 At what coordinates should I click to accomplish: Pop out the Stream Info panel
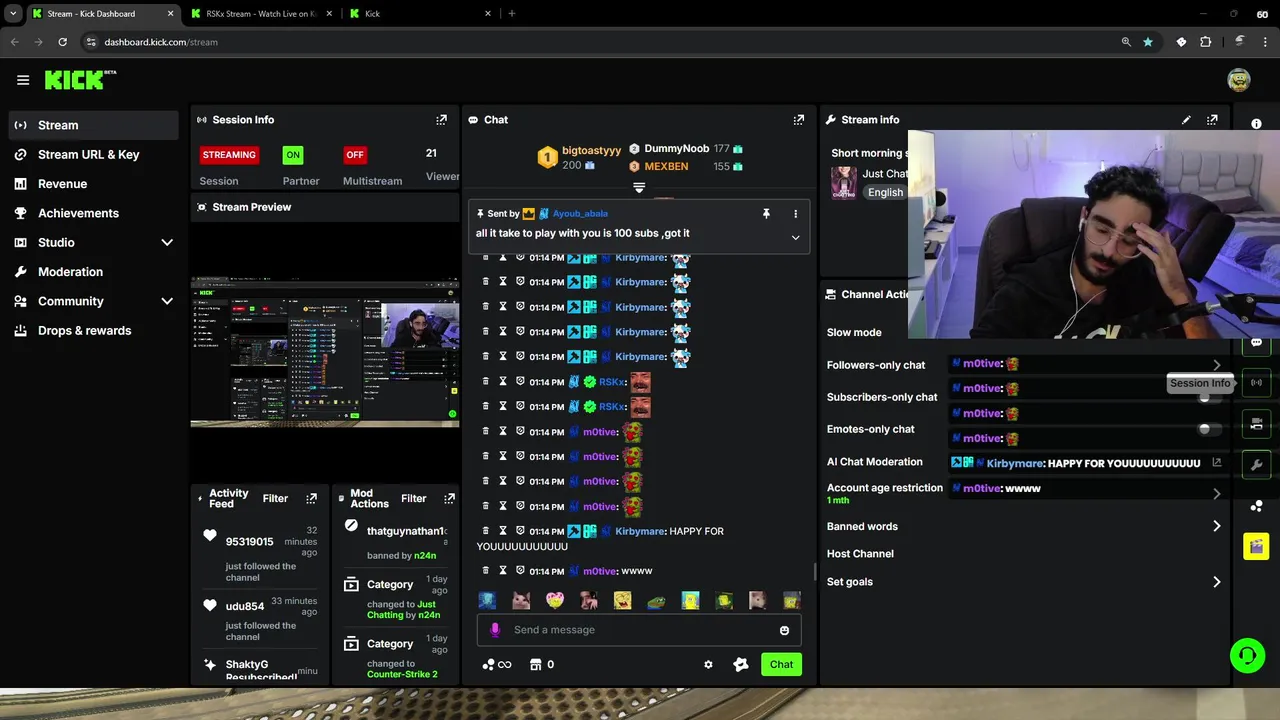pyautogui.click(x=1212, y=120)
